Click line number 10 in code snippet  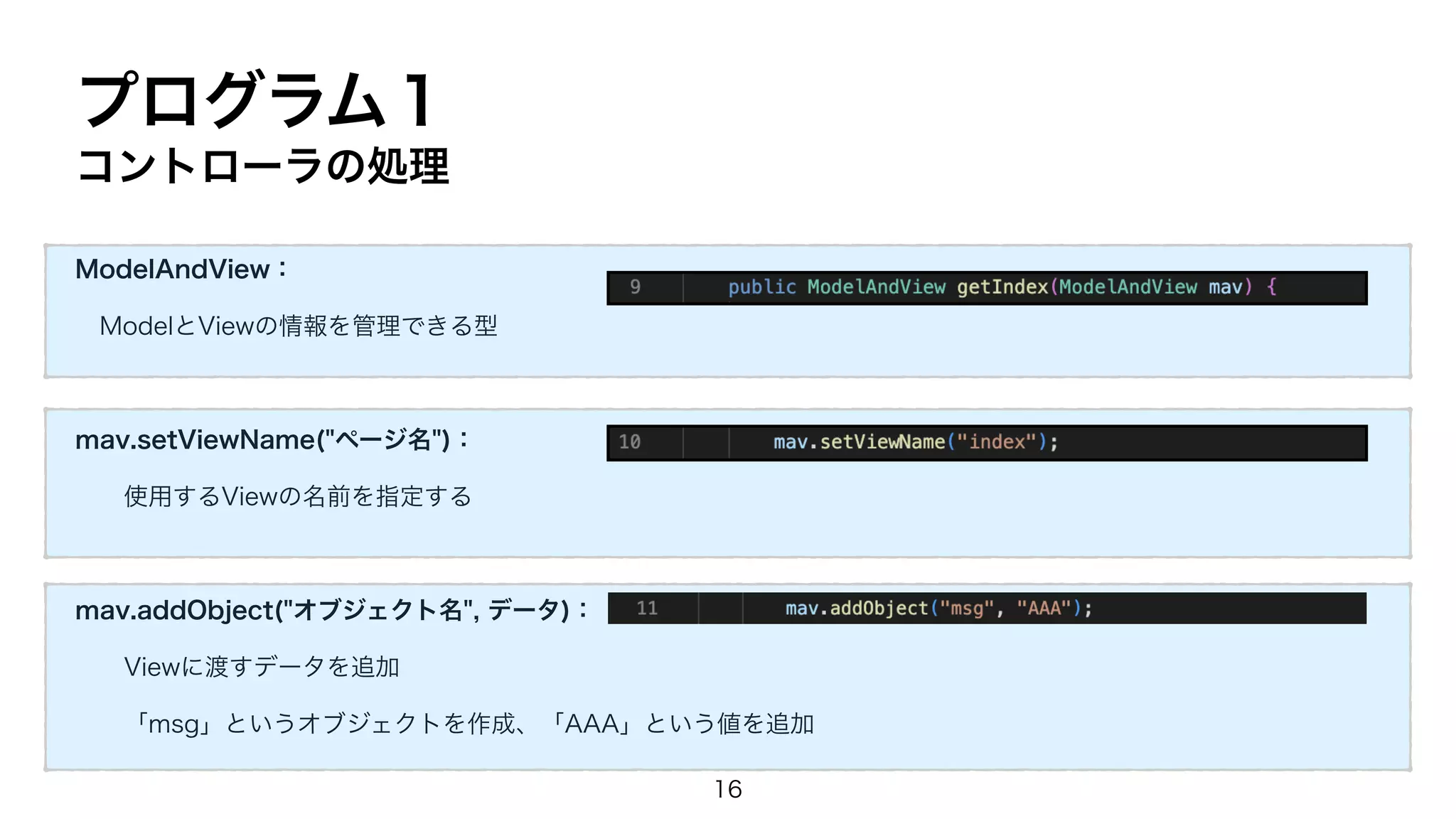click(630, 442)
